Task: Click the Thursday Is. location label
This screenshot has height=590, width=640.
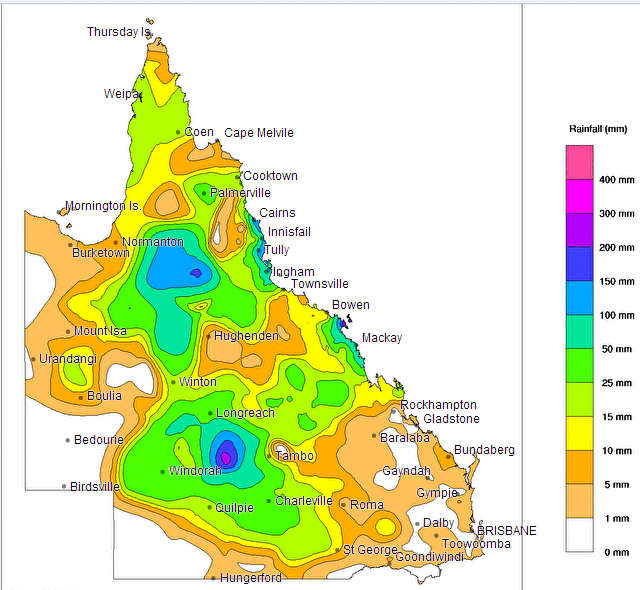Action: (x=118, y=32)
